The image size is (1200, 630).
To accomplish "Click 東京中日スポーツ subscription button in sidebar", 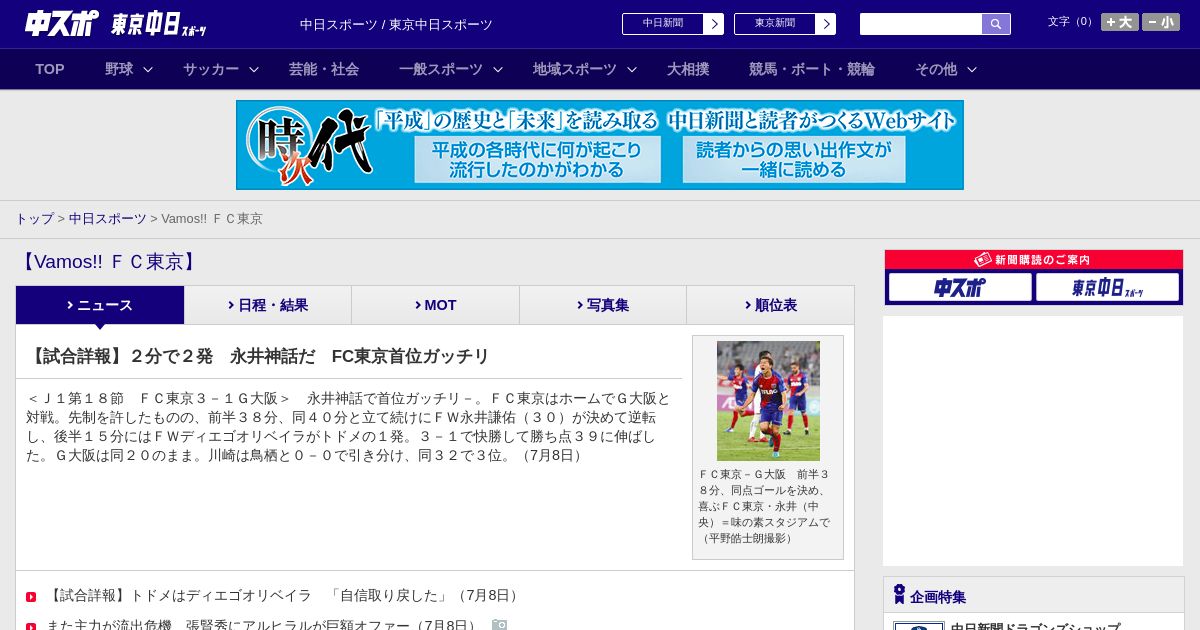I will tap(1107, 287).
